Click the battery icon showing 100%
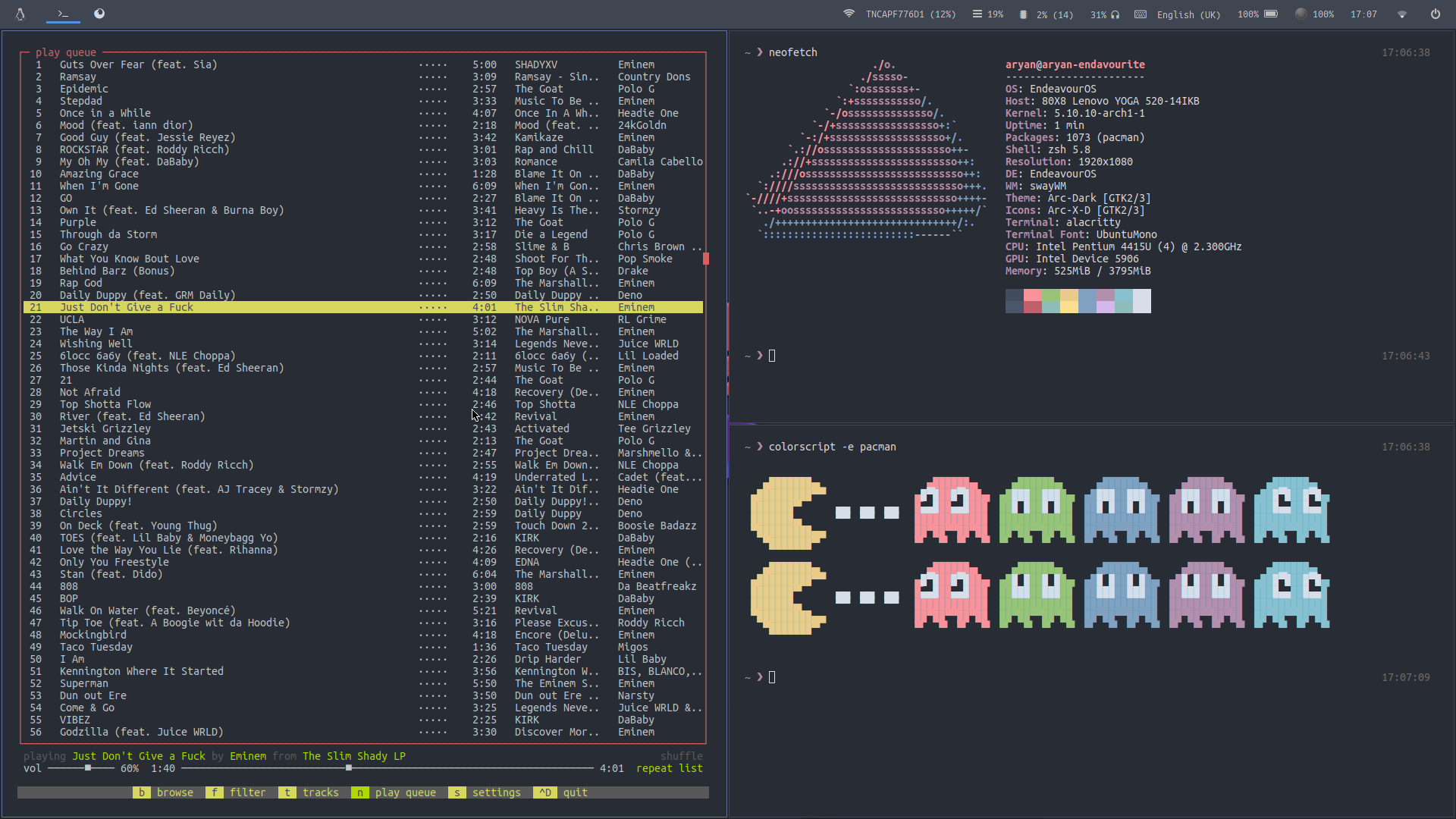 [x=1271, y=14]
